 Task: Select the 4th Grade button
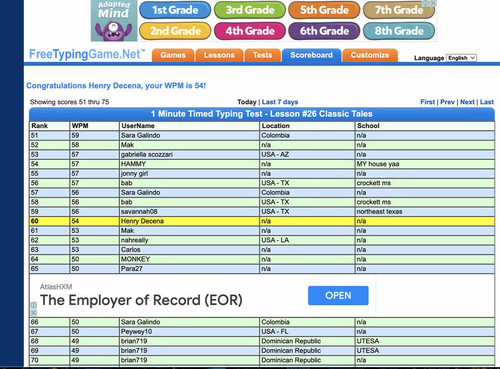pyautogui.click(x=250, y=31)
